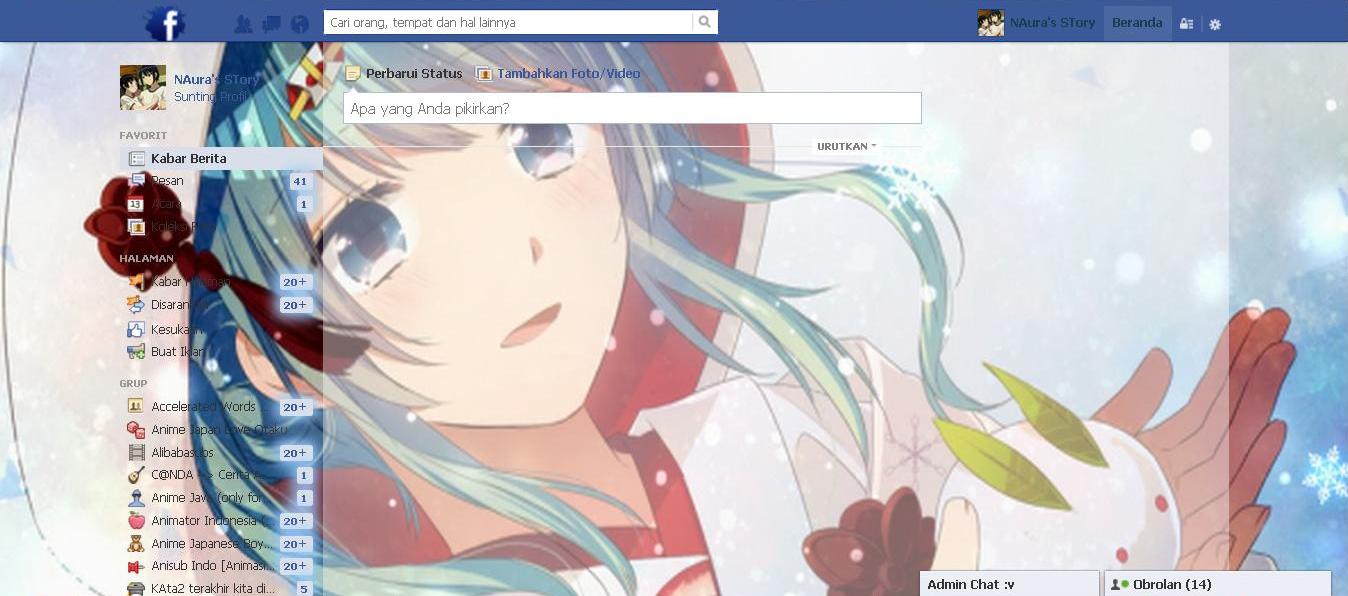The width and height of the screenshot is (1348, 596).
Task: Click the KAta2 terakhir counter showing 5
Action: coord(304,589)
